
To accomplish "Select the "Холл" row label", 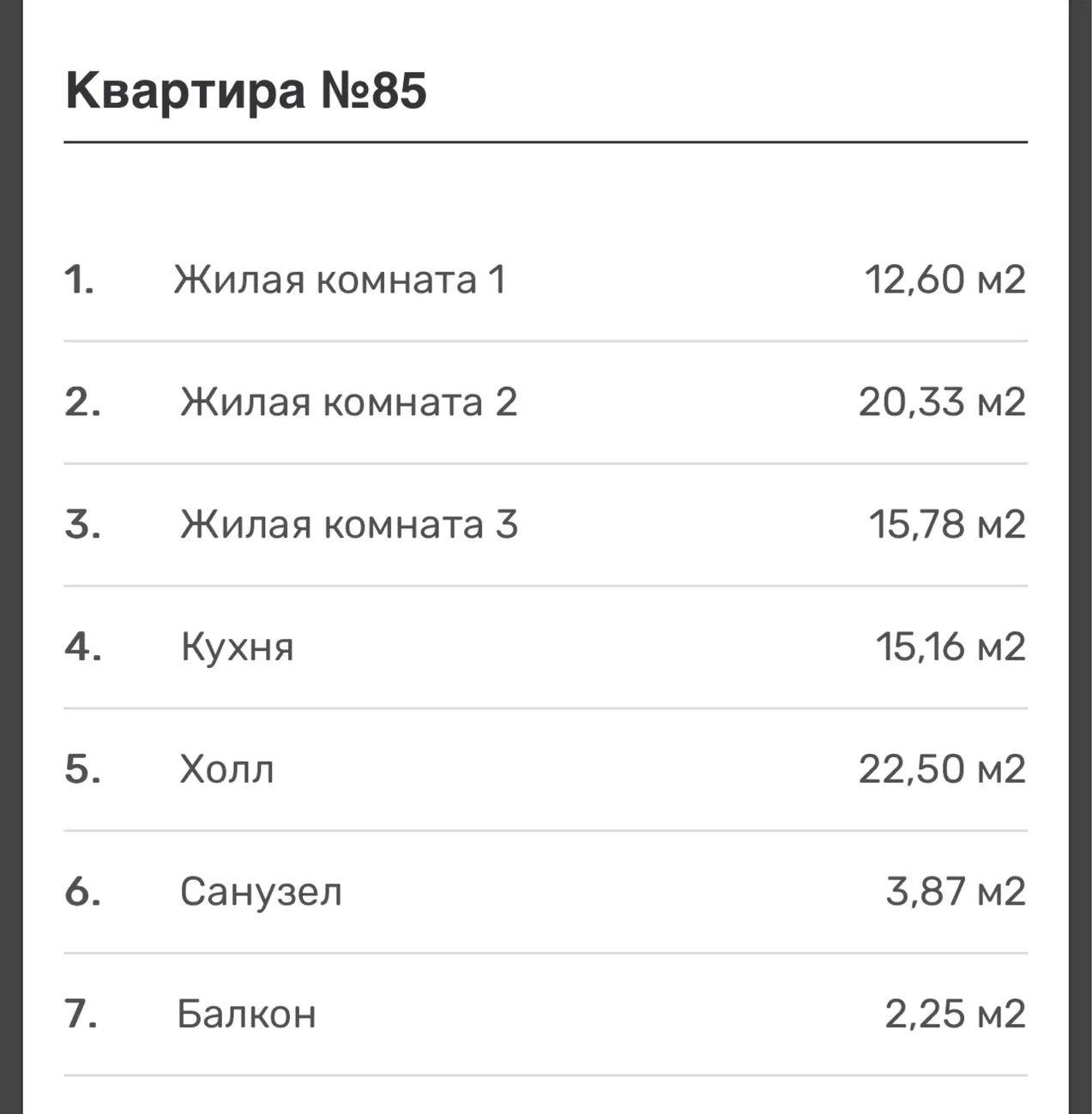I will (226, 768).
